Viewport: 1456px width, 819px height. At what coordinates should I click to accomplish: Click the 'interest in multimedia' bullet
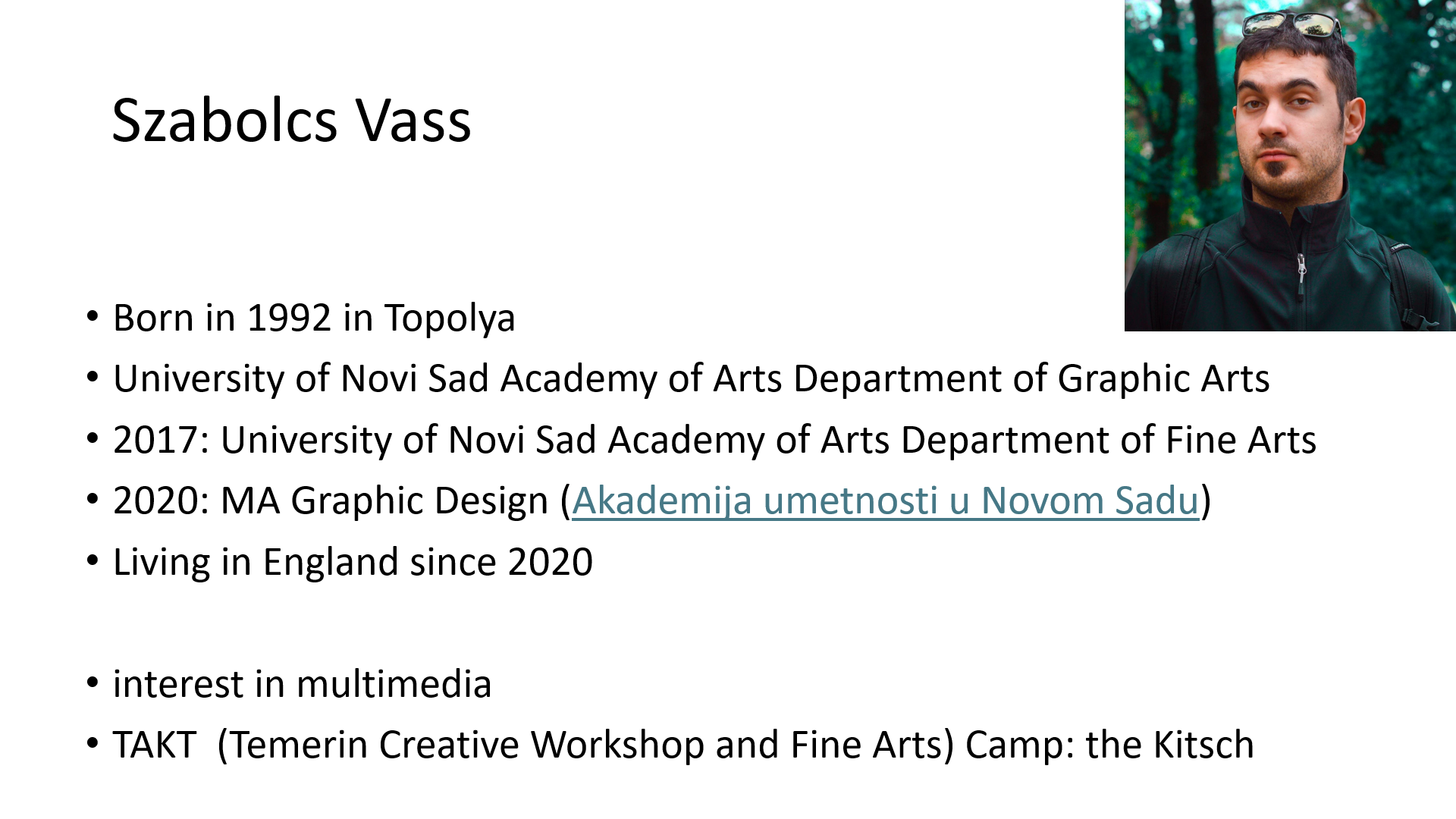(x=302, y=684)
